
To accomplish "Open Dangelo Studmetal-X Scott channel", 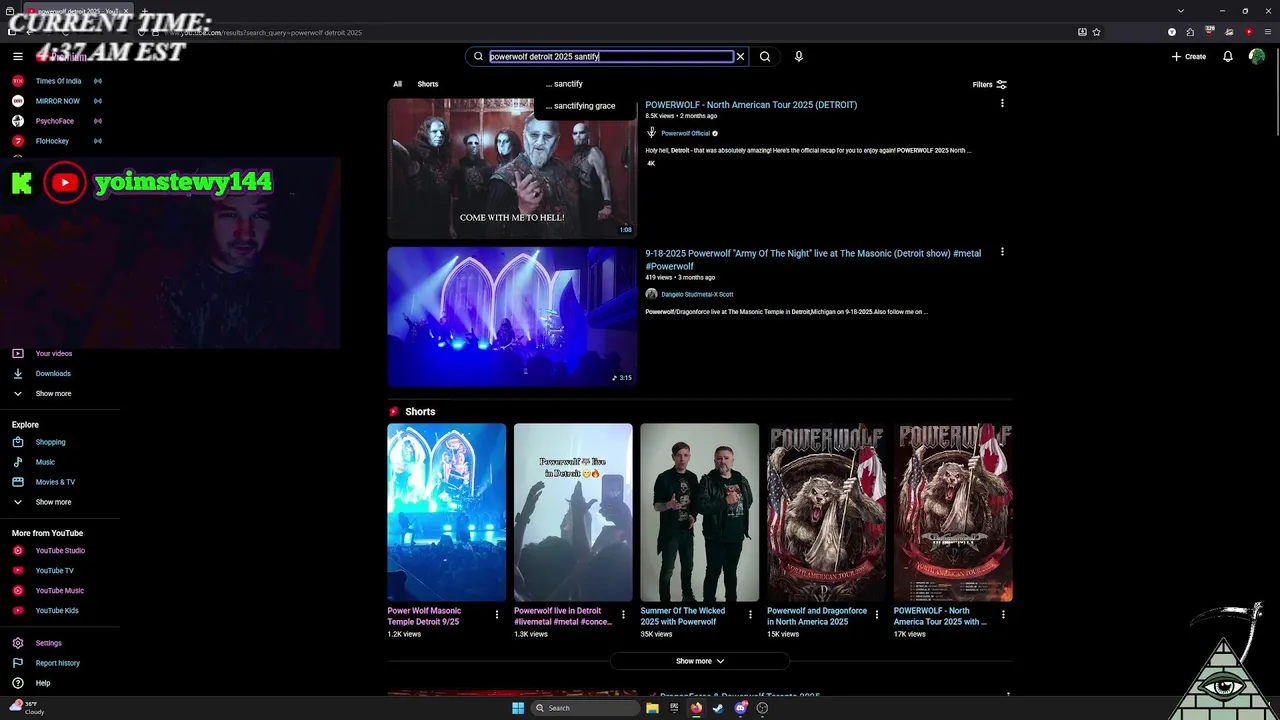I will click(x=697, y=294).
